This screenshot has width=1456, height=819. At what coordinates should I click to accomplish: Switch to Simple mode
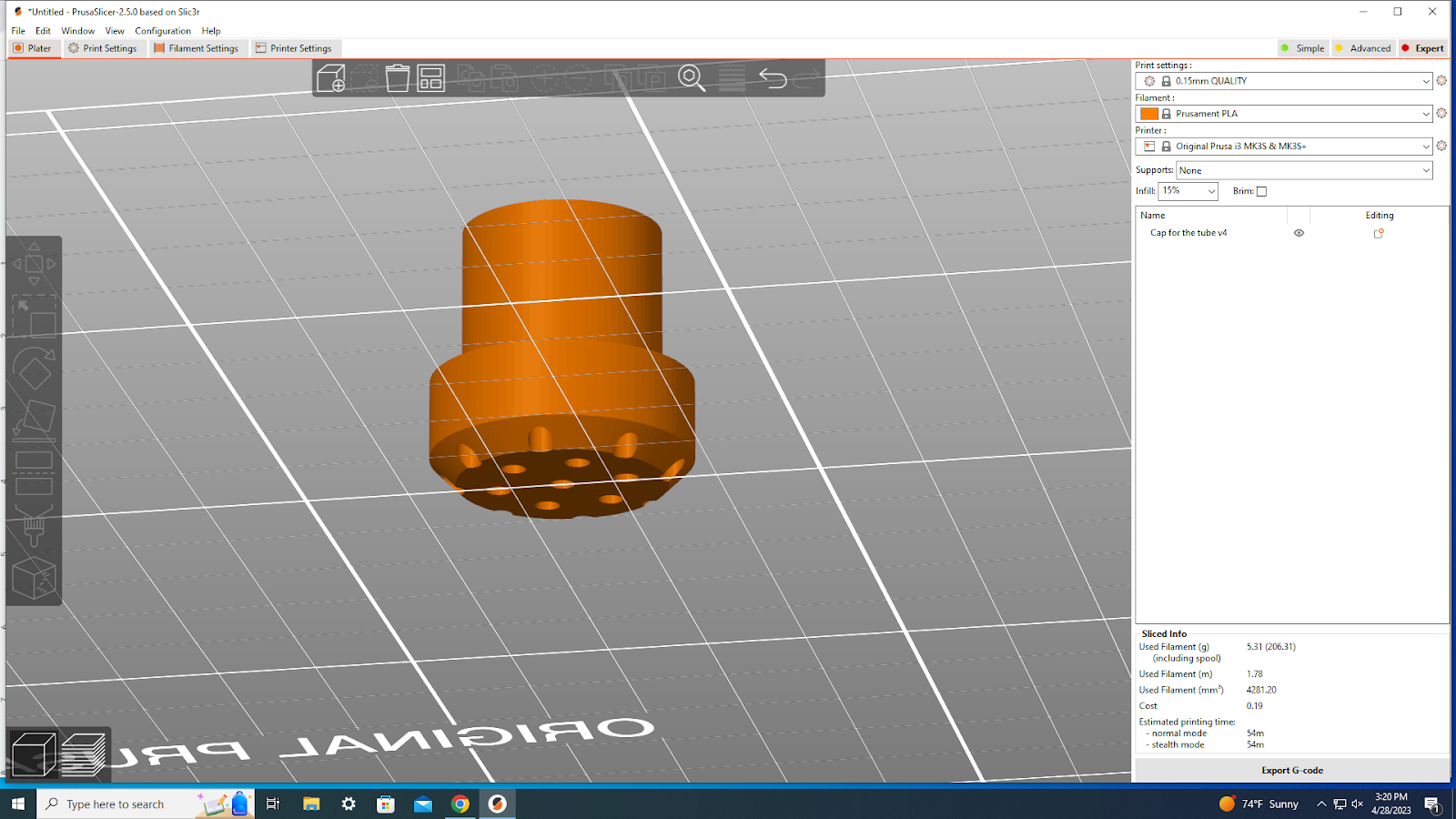[1303, 48]
